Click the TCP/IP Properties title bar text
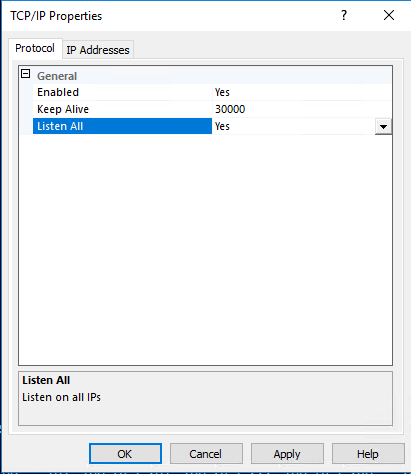Viewport: 411px width, 474px height. (56, 16)
